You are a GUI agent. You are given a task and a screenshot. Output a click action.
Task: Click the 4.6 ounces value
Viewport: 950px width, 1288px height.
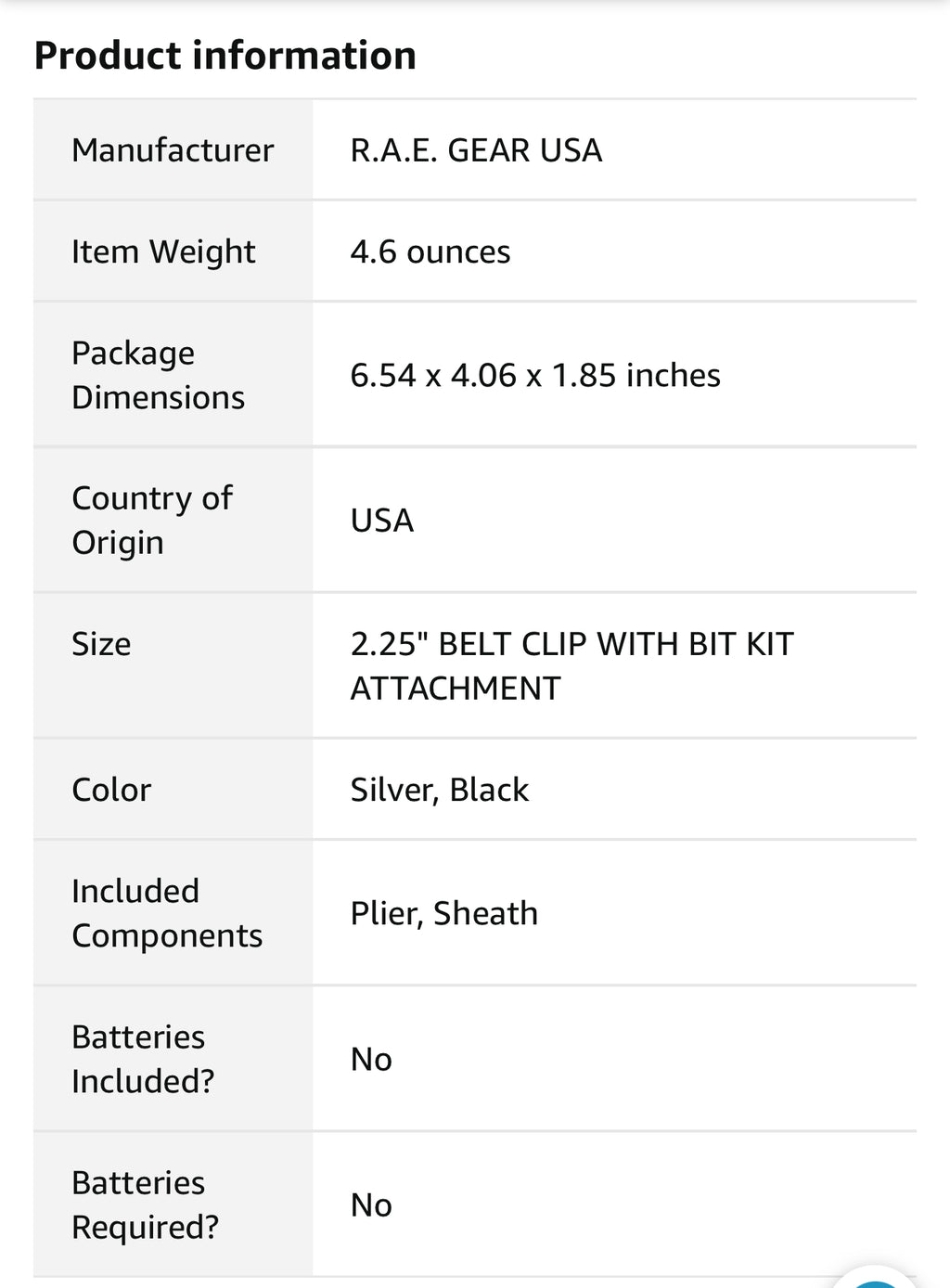(x=430, y=251)
